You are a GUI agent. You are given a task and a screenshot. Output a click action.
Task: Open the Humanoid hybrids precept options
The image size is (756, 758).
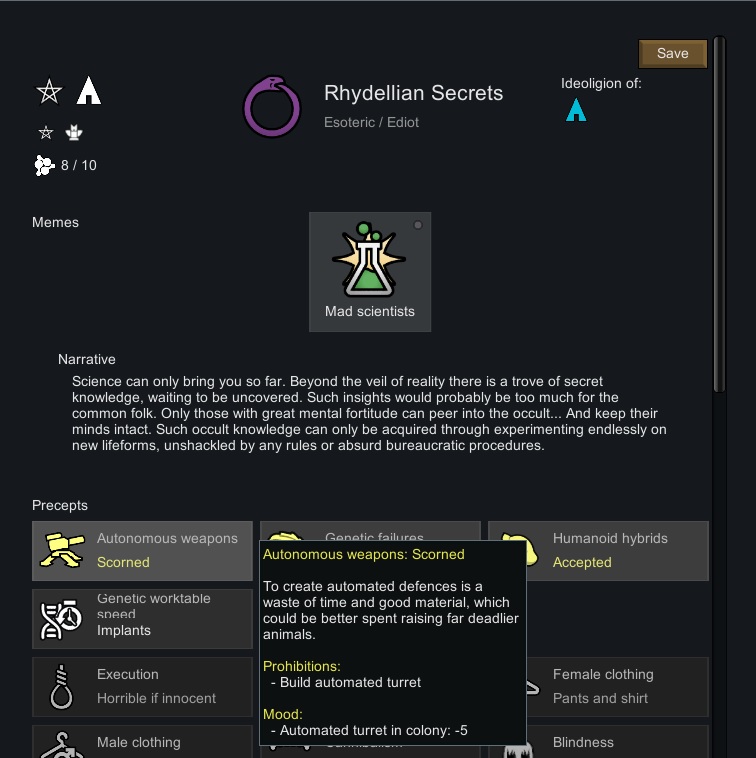pyautogui.click(x=598, y=550)
